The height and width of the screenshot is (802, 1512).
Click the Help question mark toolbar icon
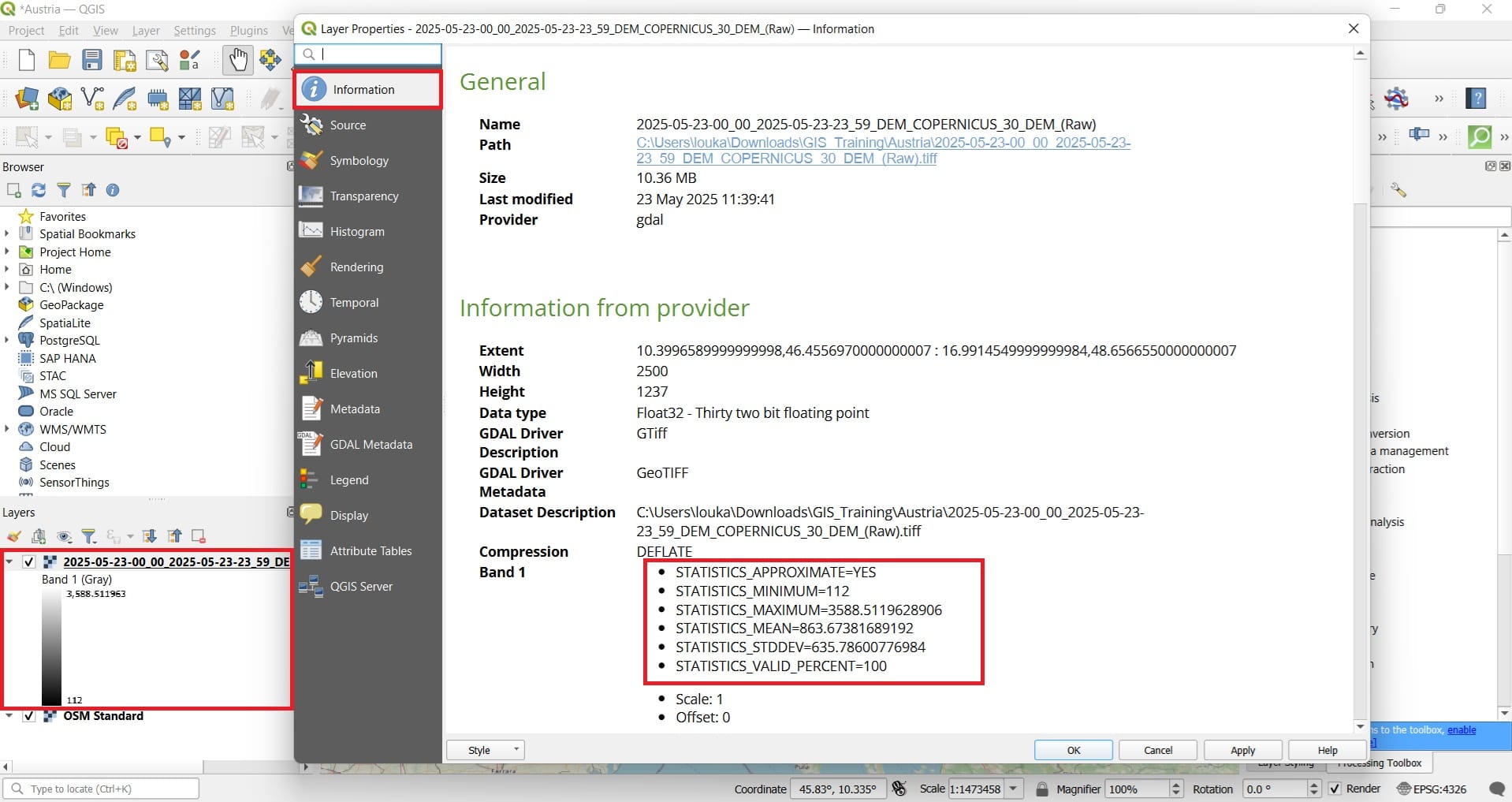click(x=1476, y=99)
